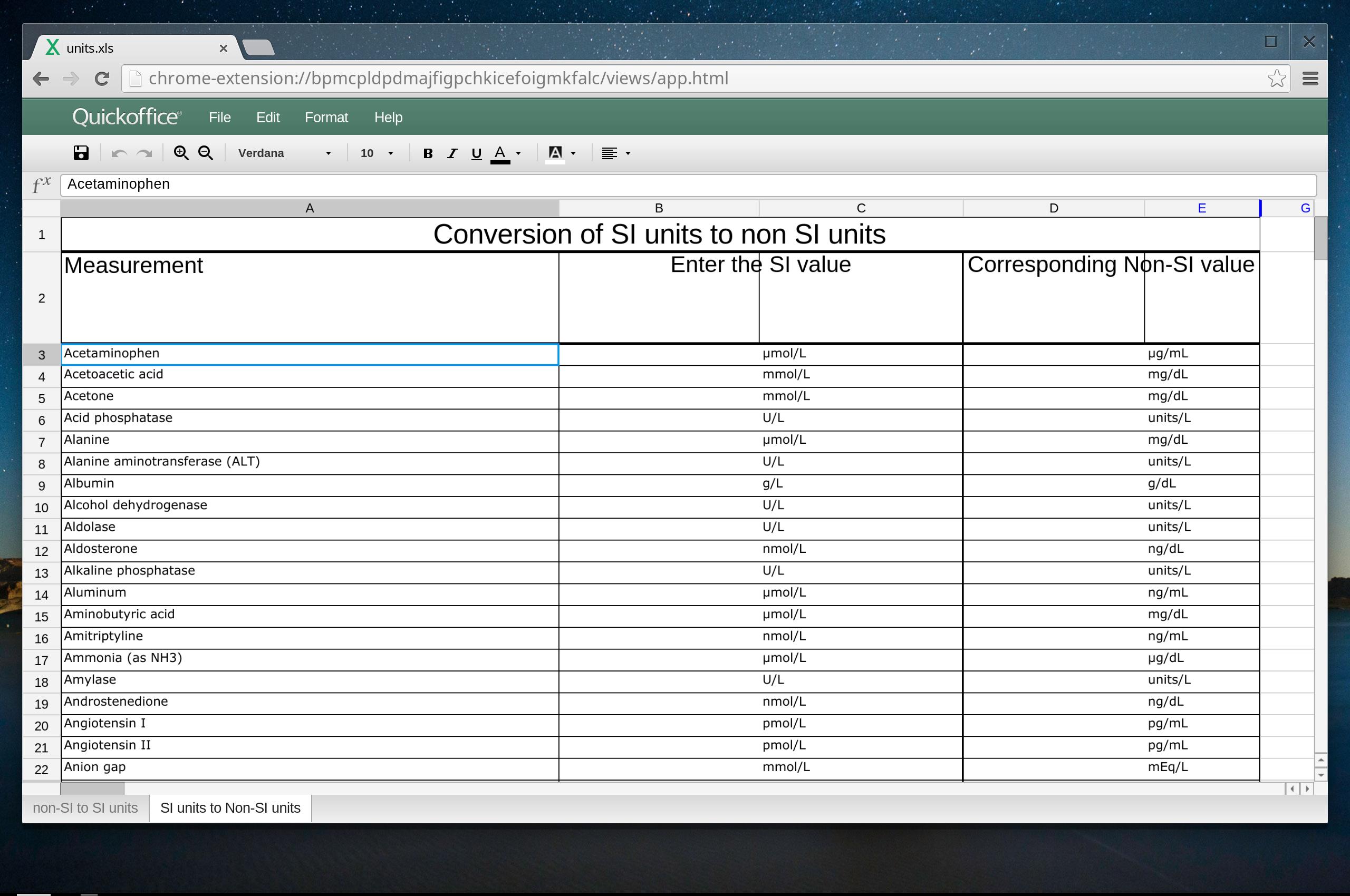Toggle italic formatting
Image resolution: width=1350 pixels, height=896 pixels.
click(452, 153)
